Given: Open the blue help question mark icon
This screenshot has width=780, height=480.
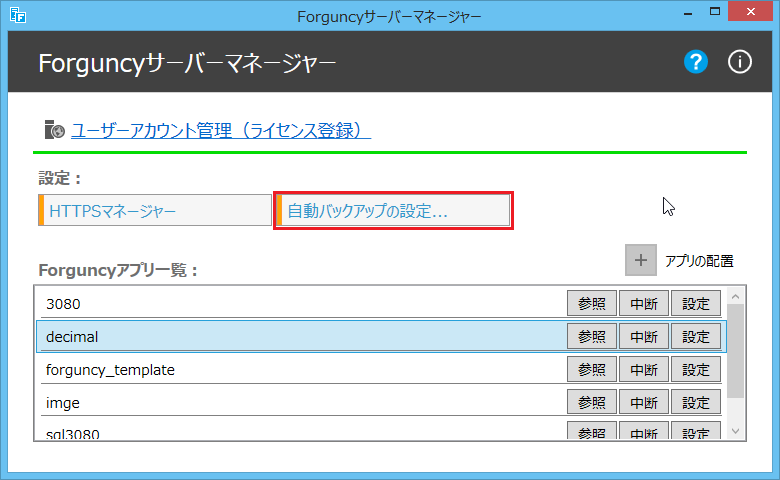Looking at the screenshot, I should 695,62.
